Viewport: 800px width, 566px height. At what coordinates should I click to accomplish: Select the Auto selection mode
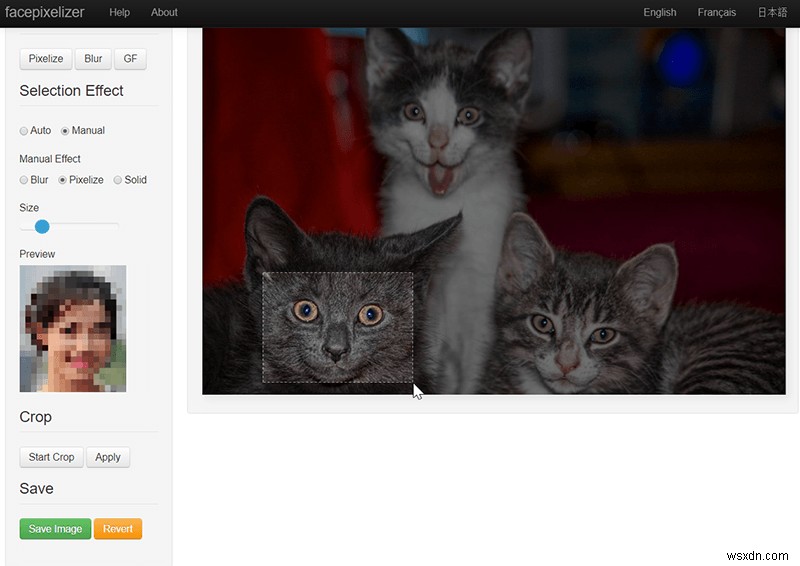point(23,131)
